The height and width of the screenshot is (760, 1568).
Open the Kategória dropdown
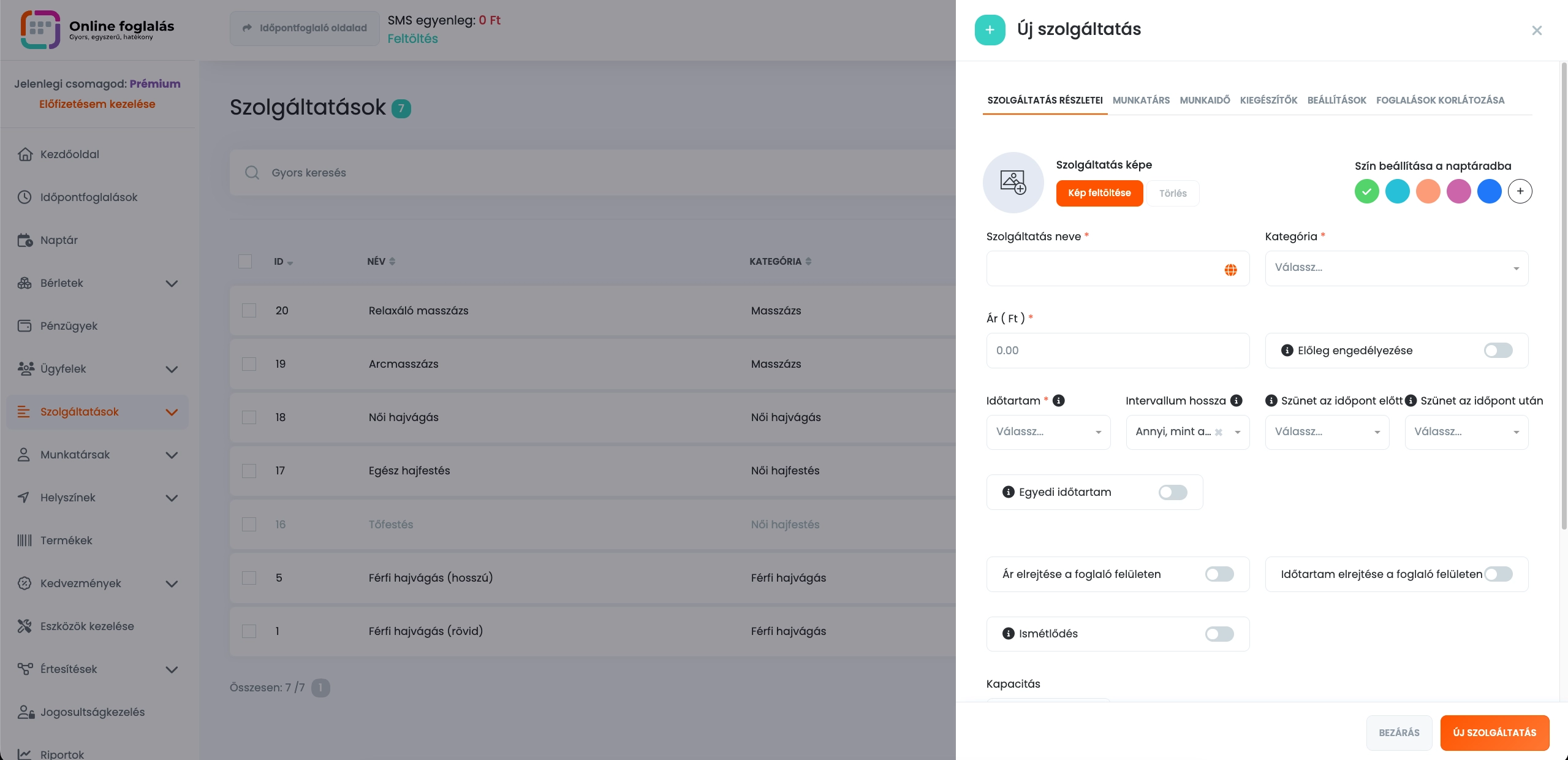pyautogui.click(x=1396, y=268)
